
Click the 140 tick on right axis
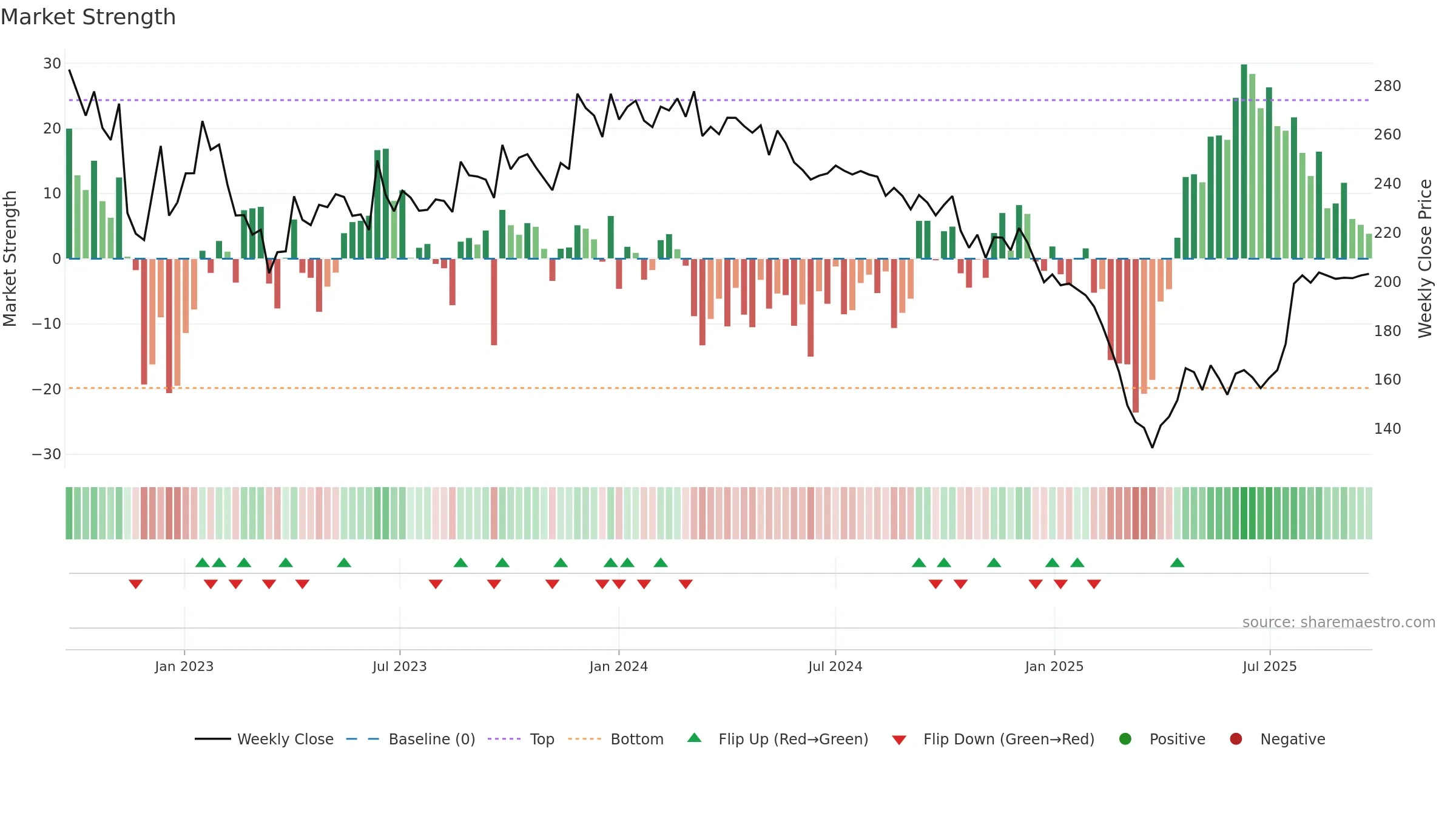point(1387,429)
